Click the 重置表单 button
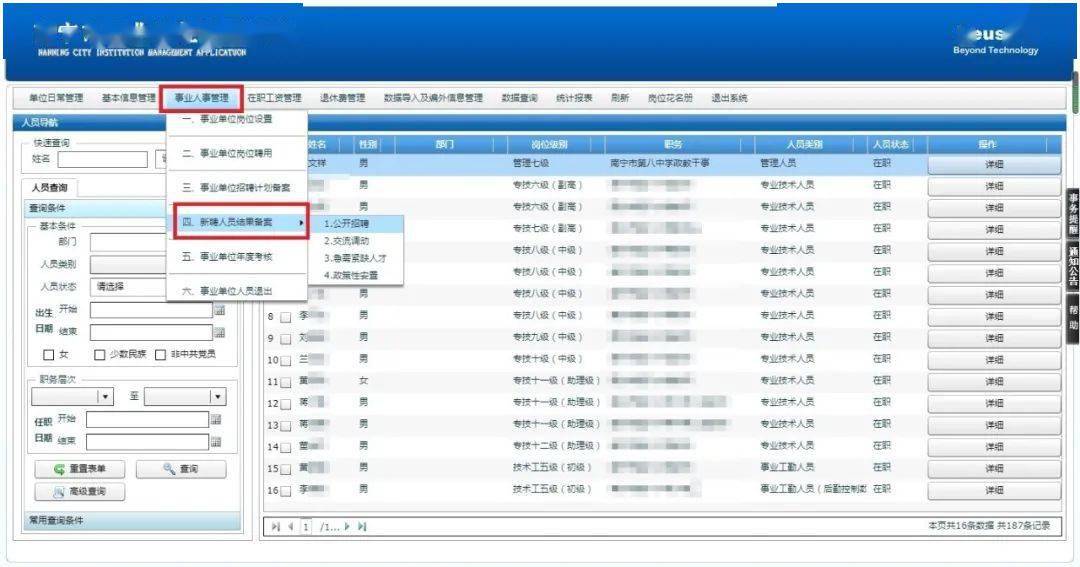The width and height of the screenshot is (1080, 567). 80,469
